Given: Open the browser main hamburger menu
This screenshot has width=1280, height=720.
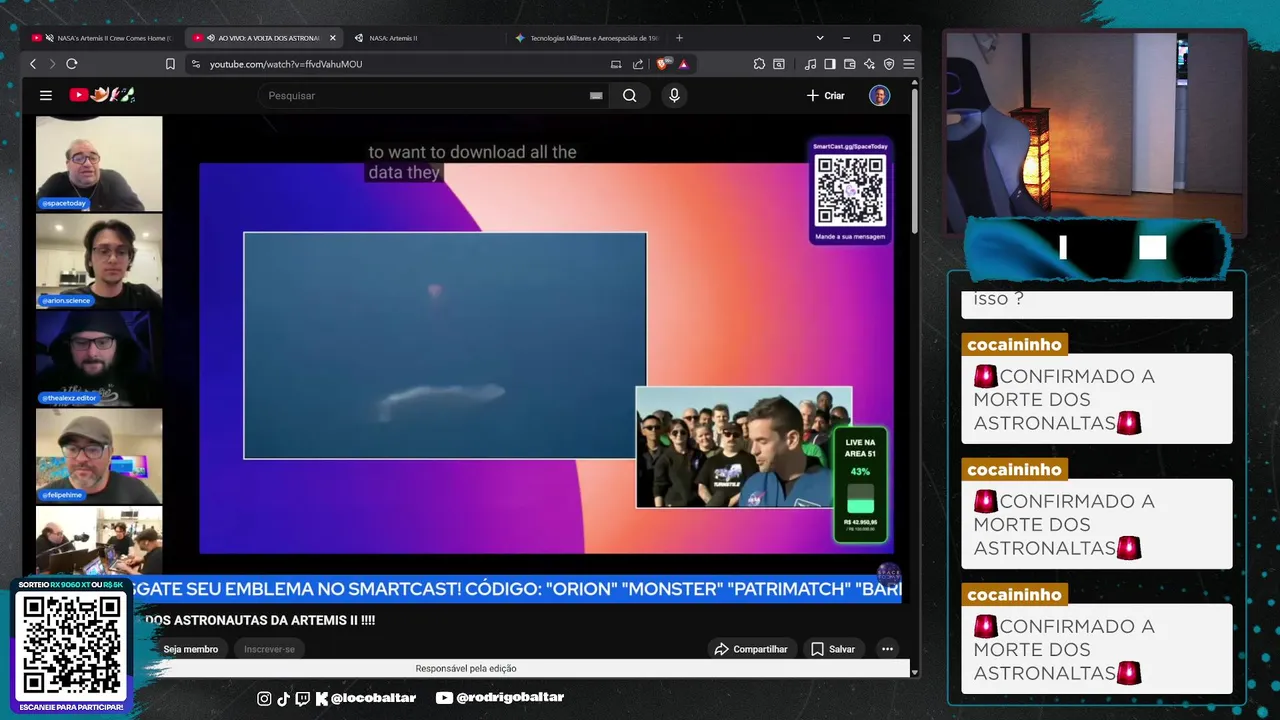Looking at the screenshot, I should (908, 64).
